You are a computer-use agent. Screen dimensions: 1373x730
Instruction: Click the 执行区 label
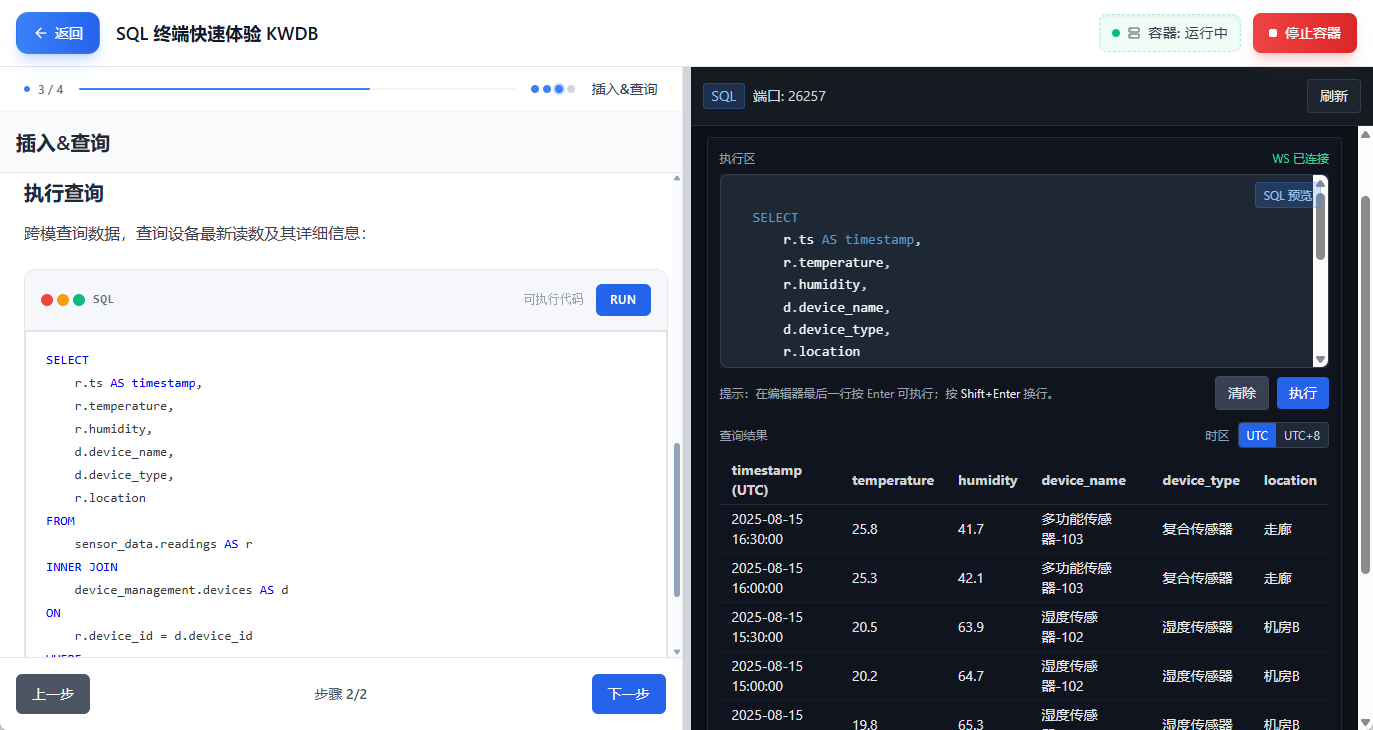[x=737, y=158]
